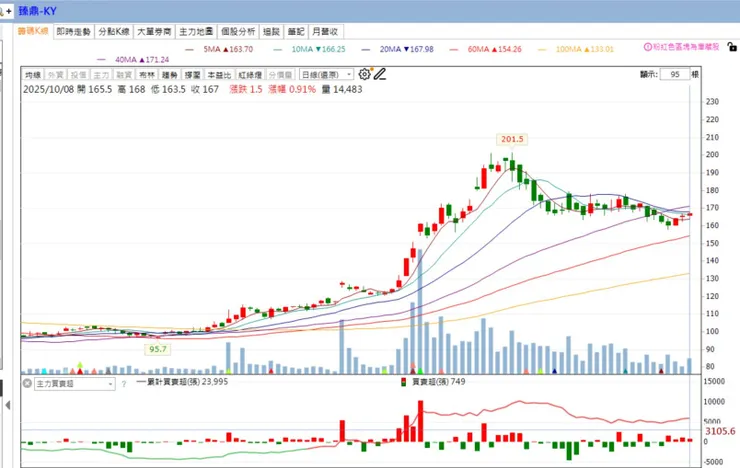This screenshot has width=740, height=468.
Task: Collapse side panel with left triangle arrow
Action: point(8,405)
